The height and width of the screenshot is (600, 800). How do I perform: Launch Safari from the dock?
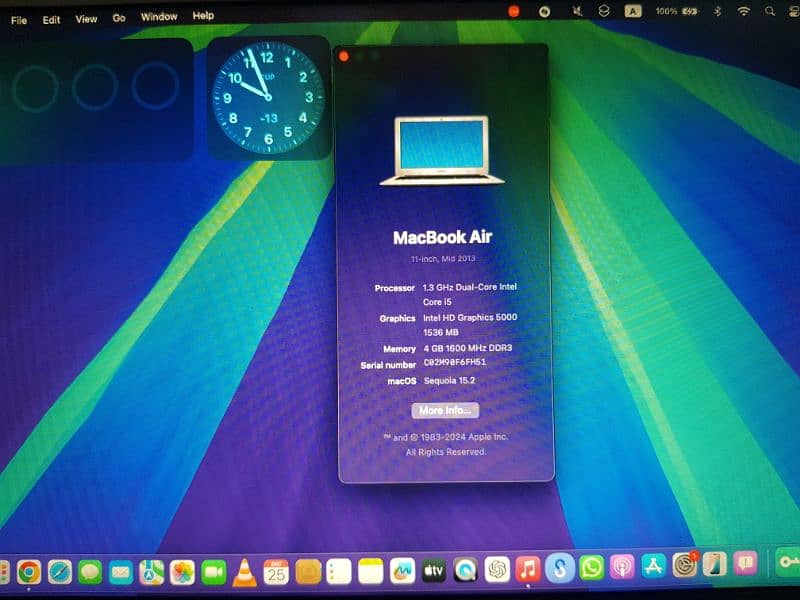click(60, 571)
